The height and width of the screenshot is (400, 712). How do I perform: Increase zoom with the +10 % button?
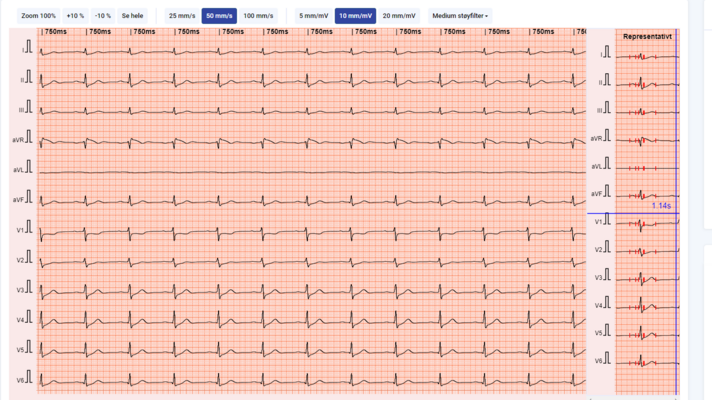coord(75,16)
